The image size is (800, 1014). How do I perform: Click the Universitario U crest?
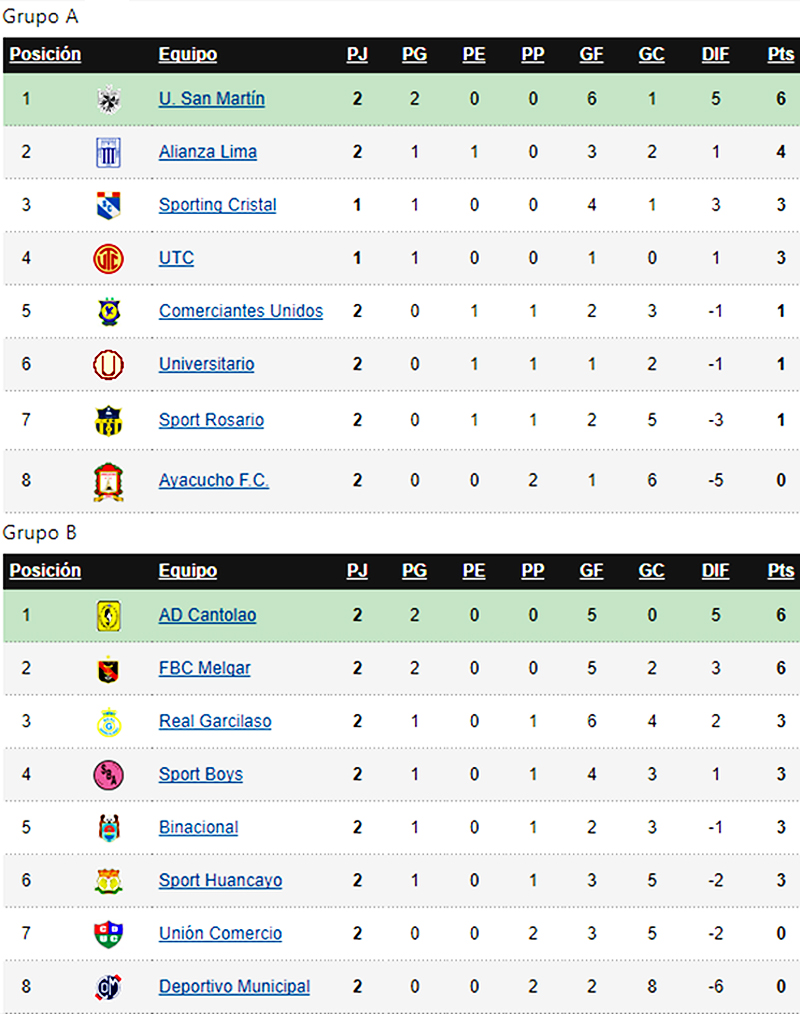click(108, 364)
